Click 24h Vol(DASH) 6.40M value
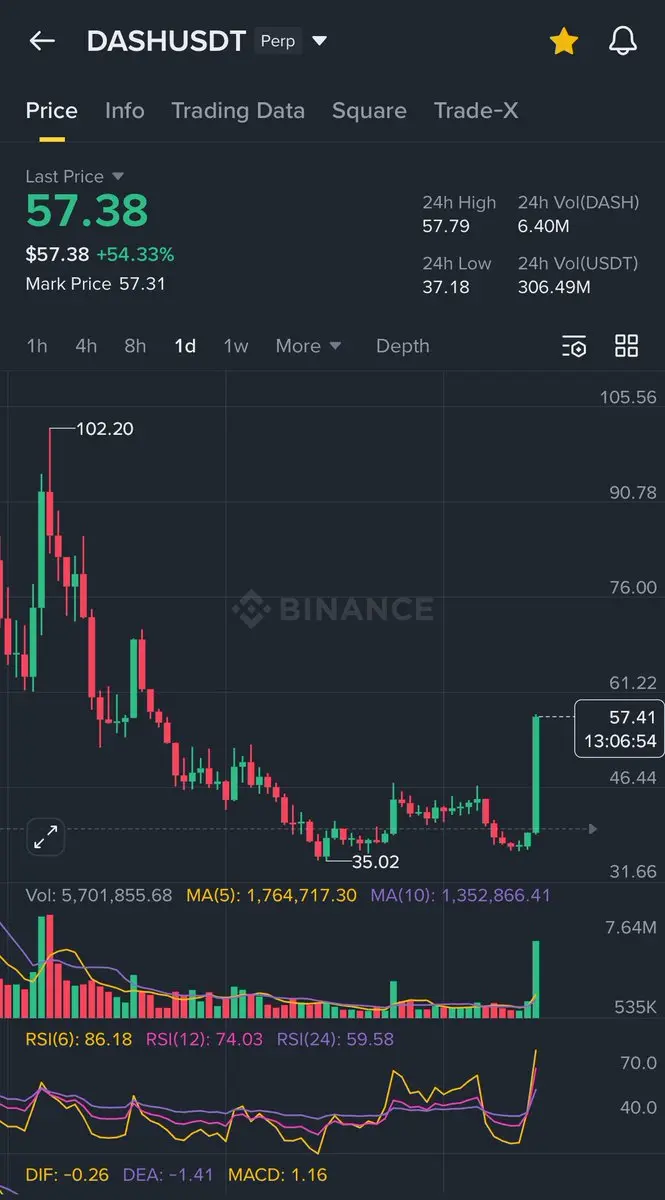This screenshot has width=665, height=1200. [544, 227]
